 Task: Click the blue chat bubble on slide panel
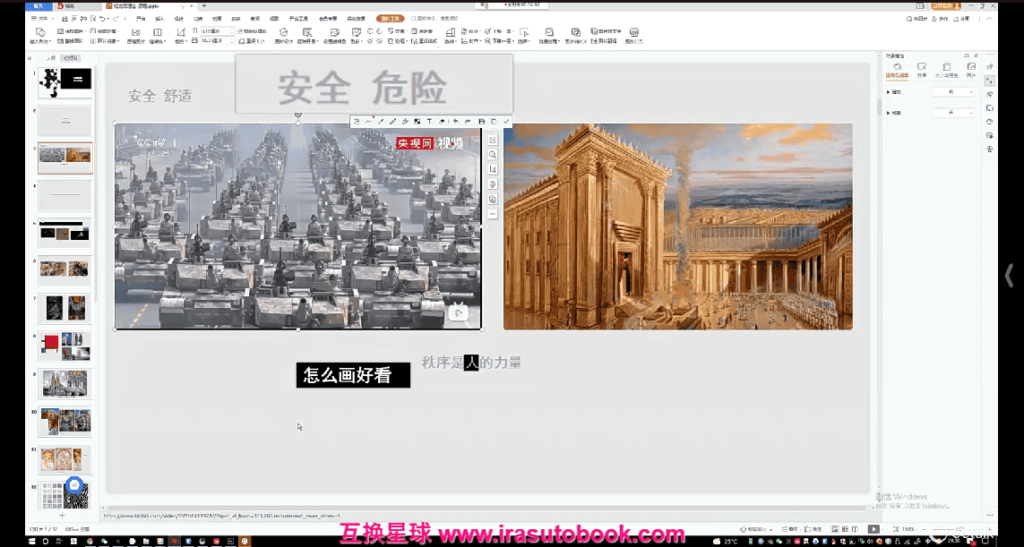74,485
